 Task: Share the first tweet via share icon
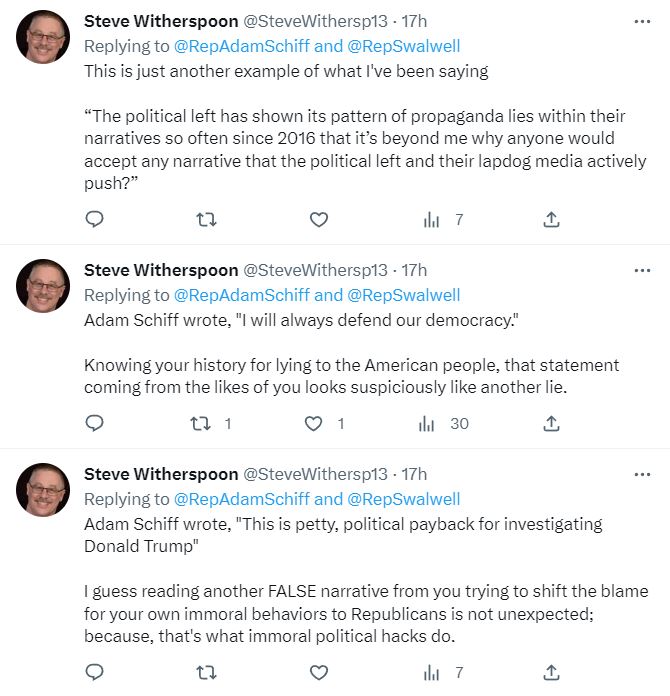[x=551, y=219]
